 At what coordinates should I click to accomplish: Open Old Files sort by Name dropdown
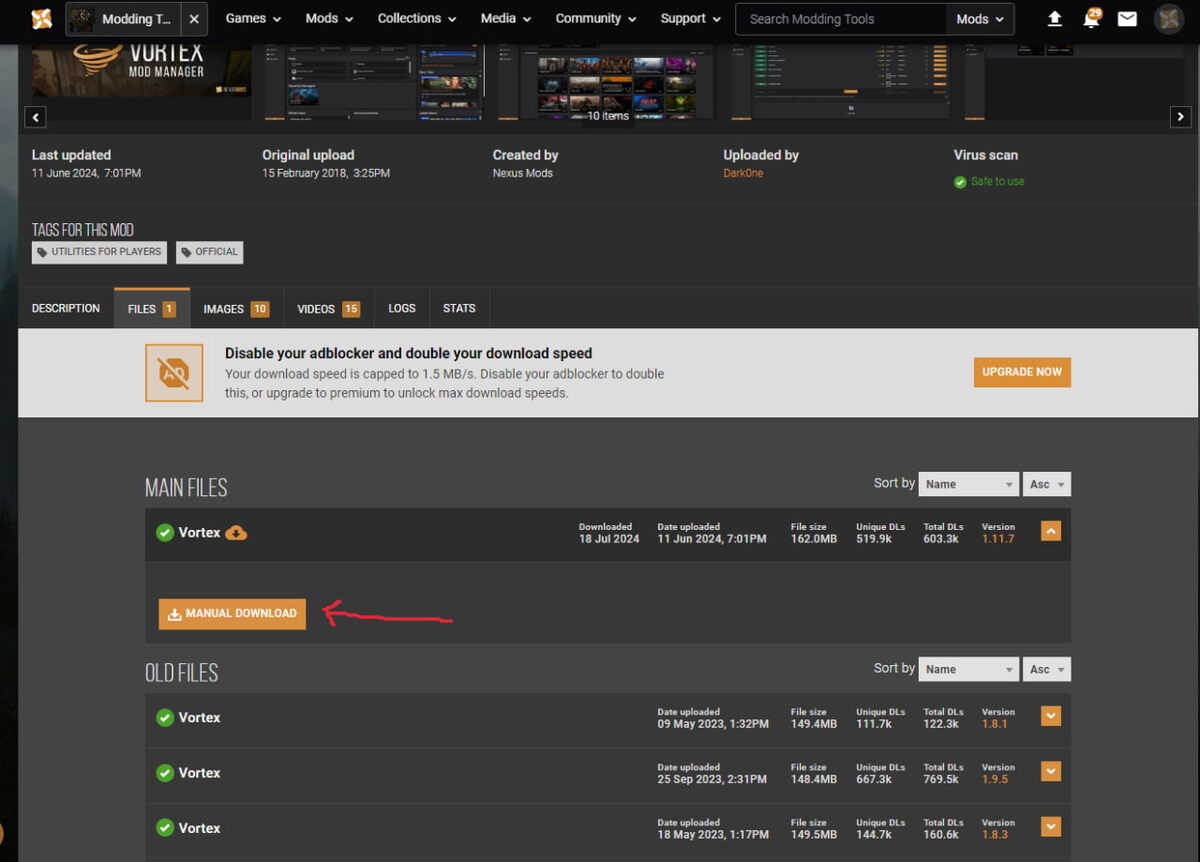(969, 669)
